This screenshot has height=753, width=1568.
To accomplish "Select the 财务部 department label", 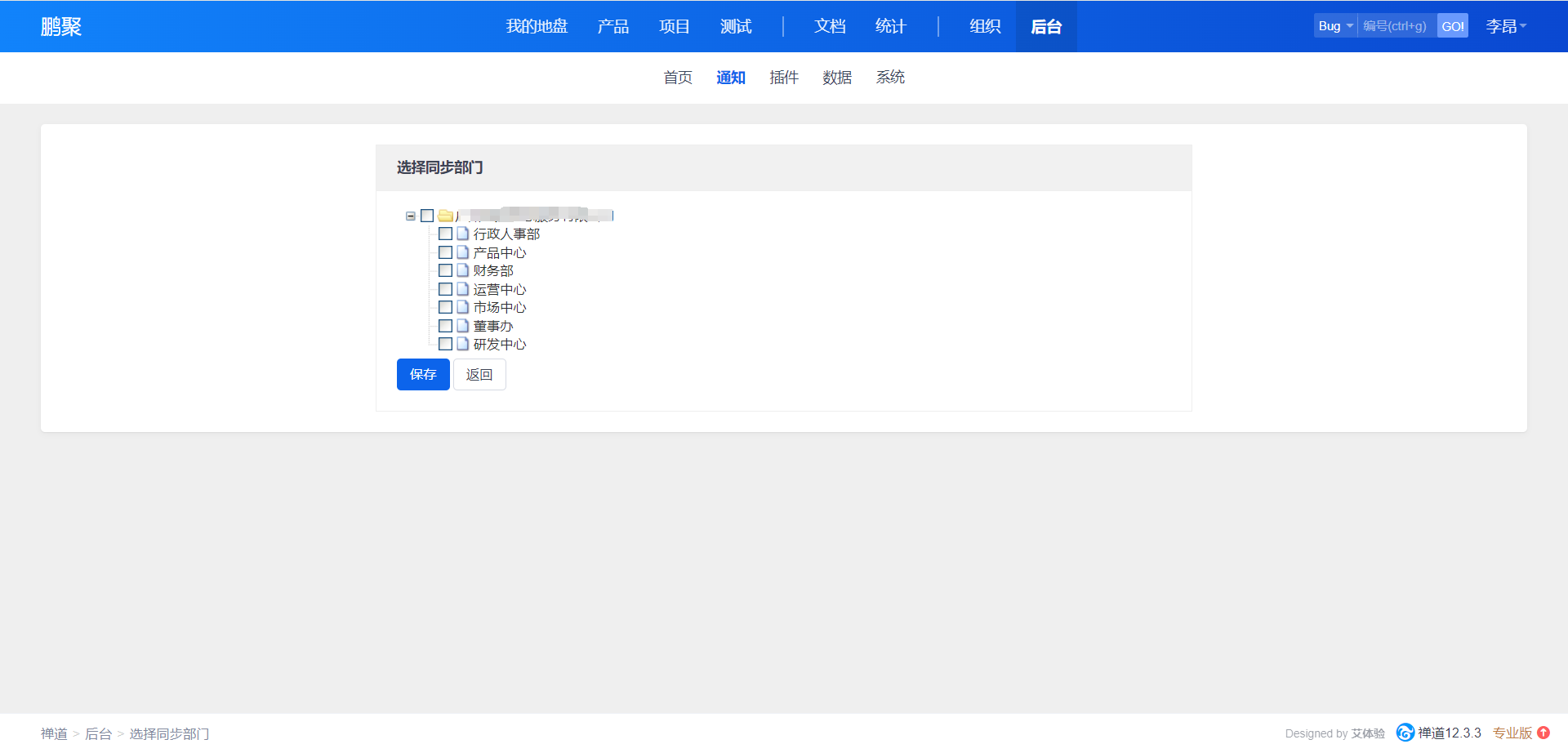I will click(x=493, y=271).
